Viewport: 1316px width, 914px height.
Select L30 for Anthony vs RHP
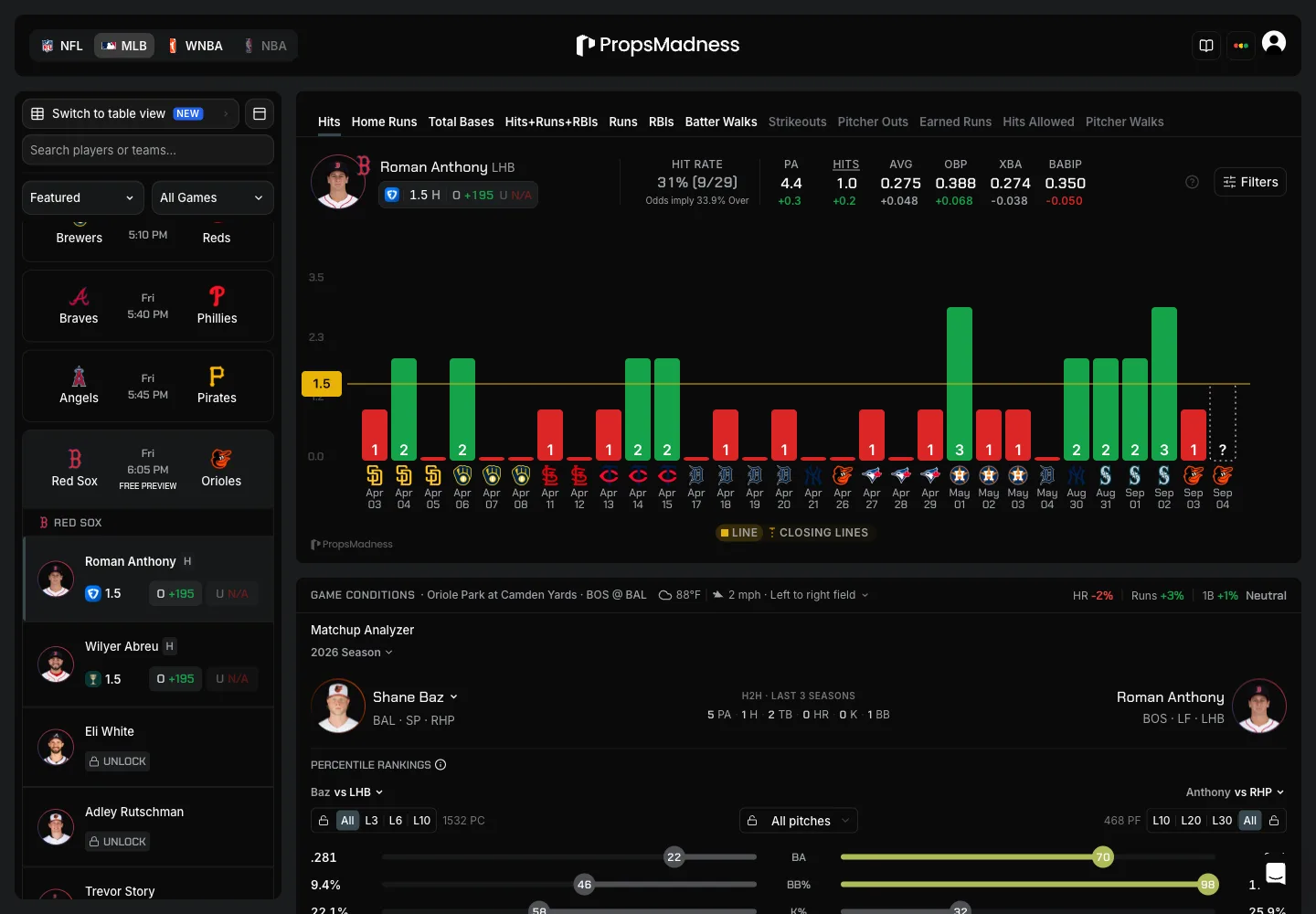tap(1222, 821)
